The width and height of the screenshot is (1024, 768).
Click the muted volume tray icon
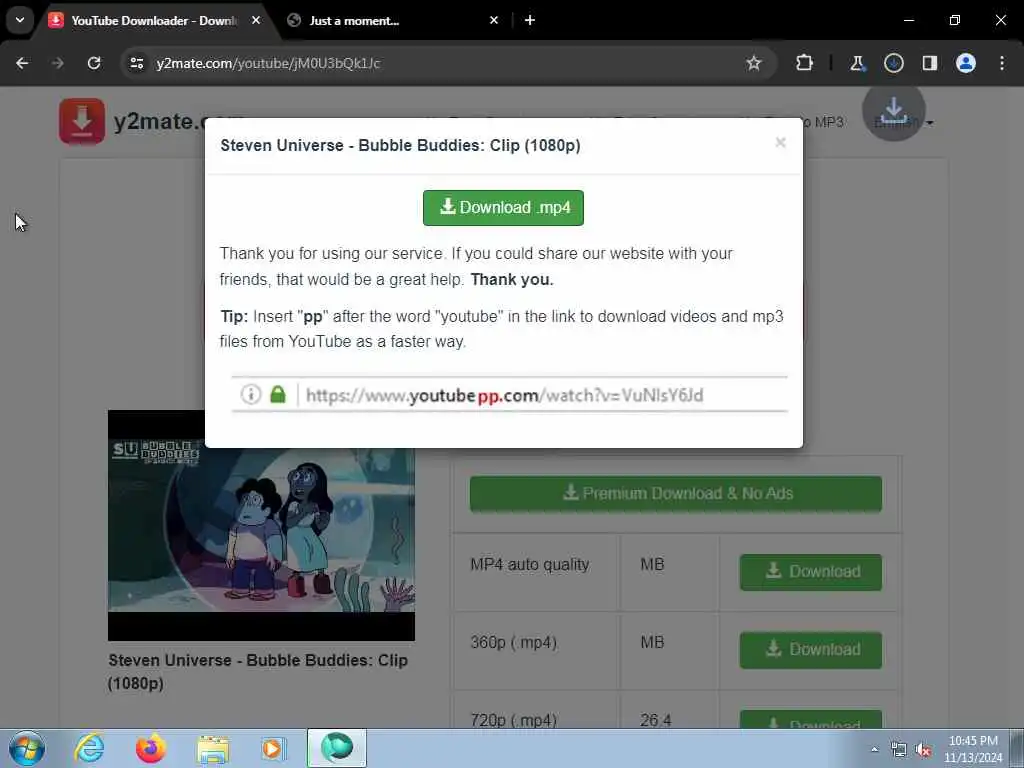[923, 750]
